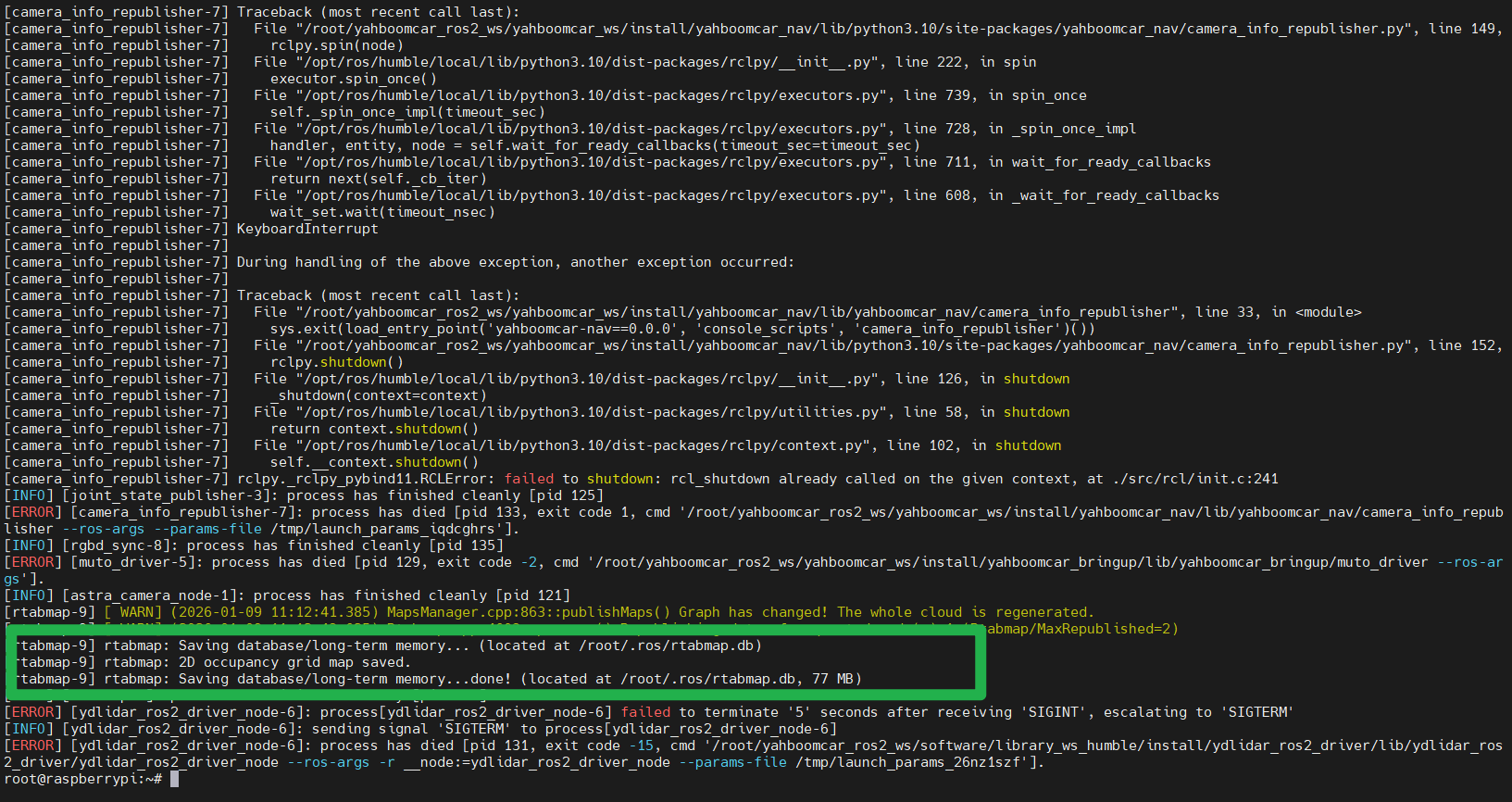
Task: Click '[joint_state_publisher-3]' finished cleanly line
Action: click(x=304, y=495)
